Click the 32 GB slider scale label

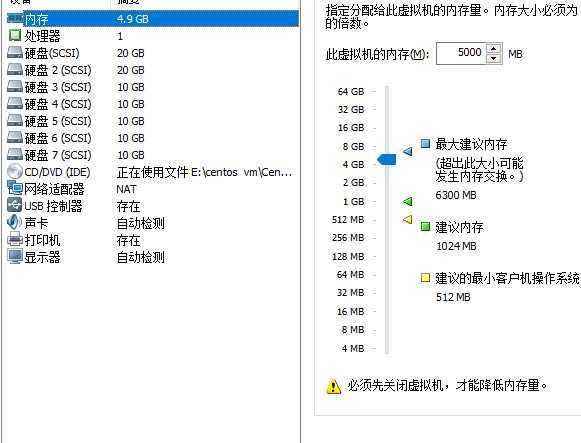point(351,110)
